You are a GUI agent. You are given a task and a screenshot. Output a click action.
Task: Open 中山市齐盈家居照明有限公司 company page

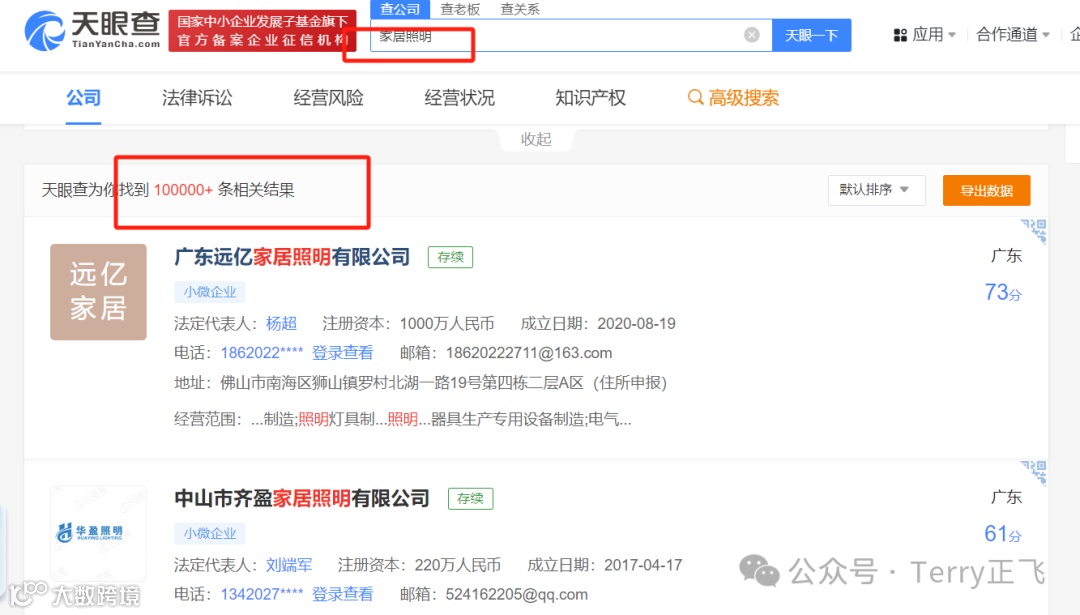coord(302,498)
